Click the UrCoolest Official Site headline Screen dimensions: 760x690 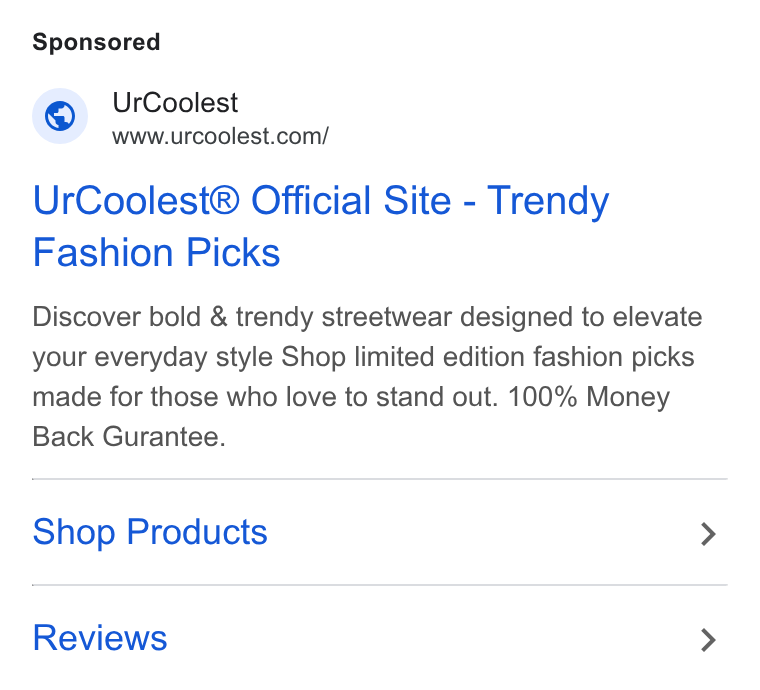click(x=320, y=226)
